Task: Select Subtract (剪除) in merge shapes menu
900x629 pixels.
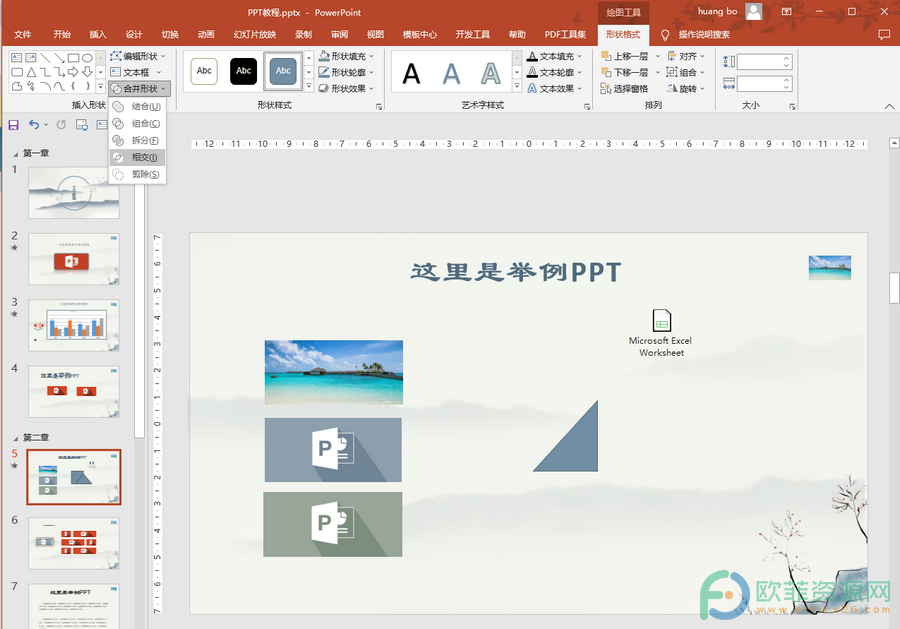Action: (x=138, y=174)
